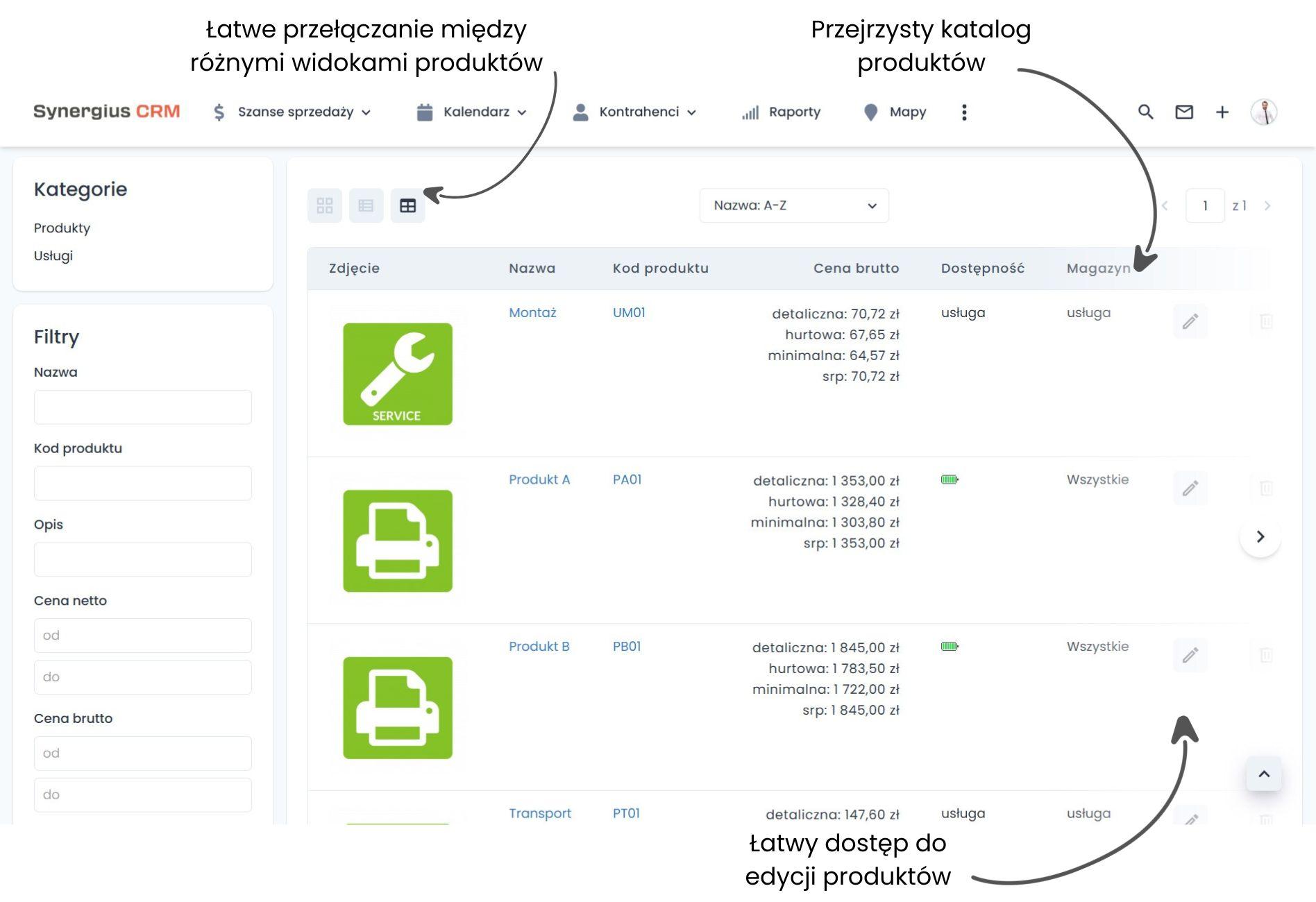Image resolution: width=1316 pixels, height=902 pixels.
Task: Open the Produkt B detail link
Action: click(539, 646)
